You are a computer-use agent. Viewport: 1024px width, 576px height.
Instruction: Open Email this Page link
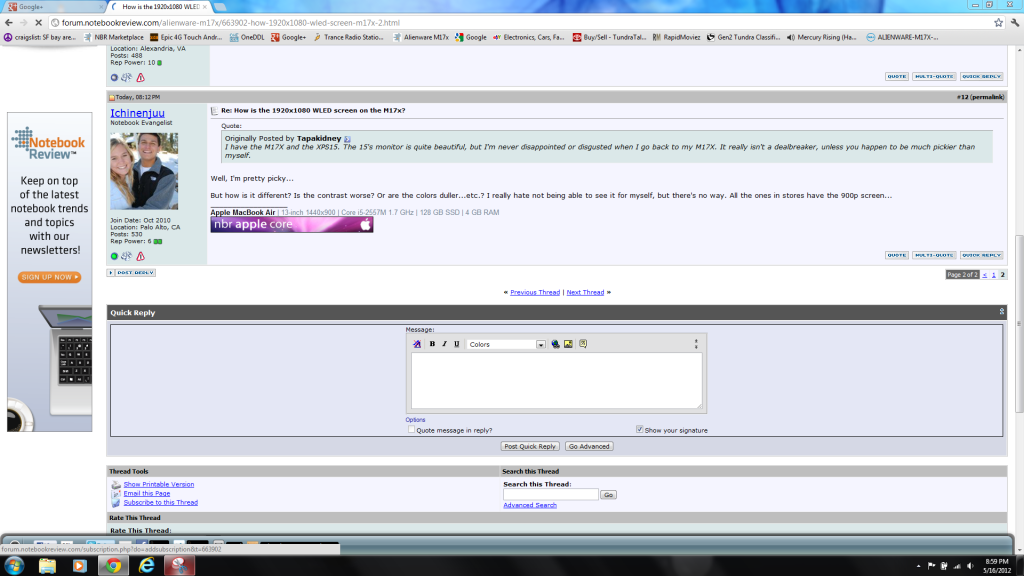[147, 494]
